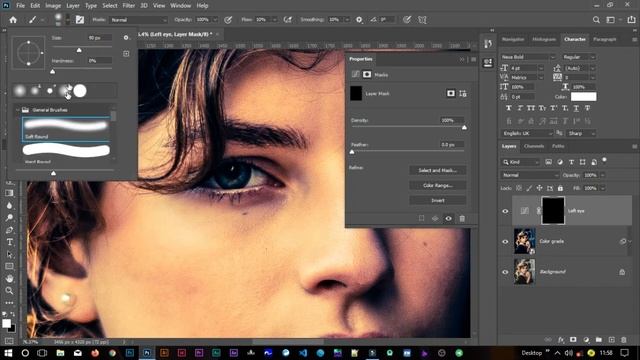Open symmetry paint butterfly options
640x360 pixels.
click(x=422, y=20)
